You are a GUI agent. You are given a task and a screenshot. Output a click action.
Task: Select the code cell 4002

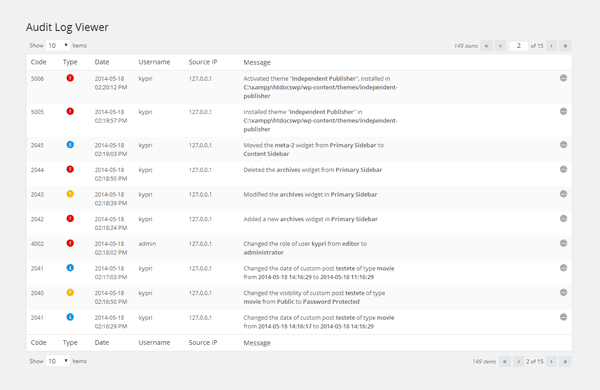pyautogui.click(x=38, y=243)
